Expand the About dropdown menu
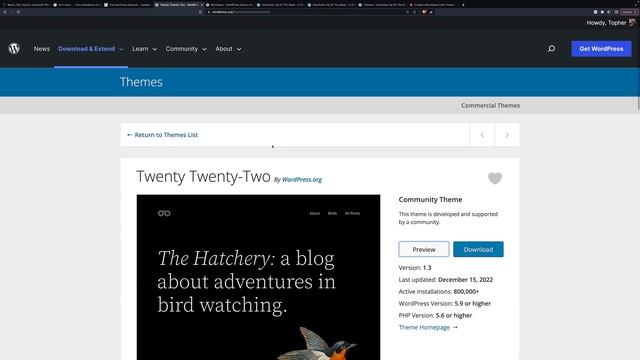Viewport: 640px width, 360px height. pos(228,49)
